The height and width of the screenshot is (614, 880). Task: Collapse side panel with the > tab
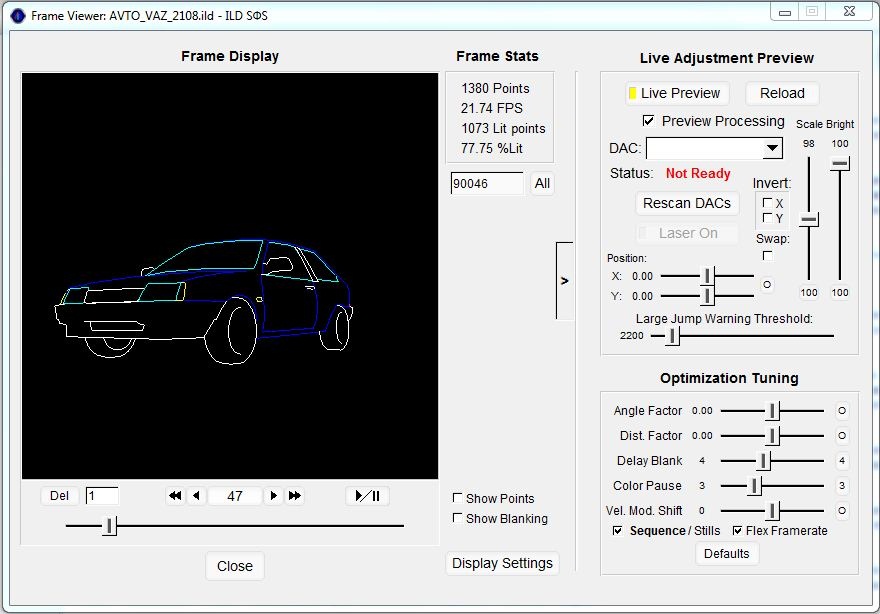pyautogui.click(x=565, y=281)
